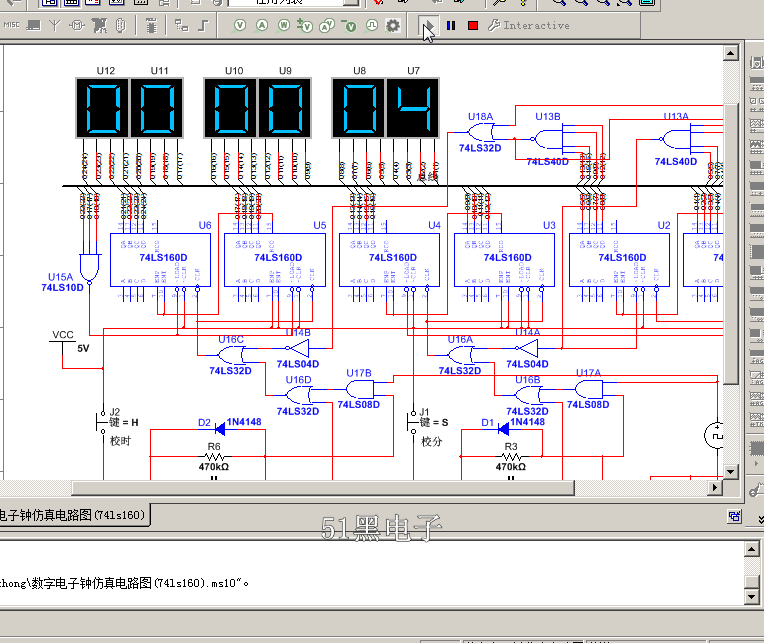Select the U16A 74LS32D OR gate

[x=460, y=356]
